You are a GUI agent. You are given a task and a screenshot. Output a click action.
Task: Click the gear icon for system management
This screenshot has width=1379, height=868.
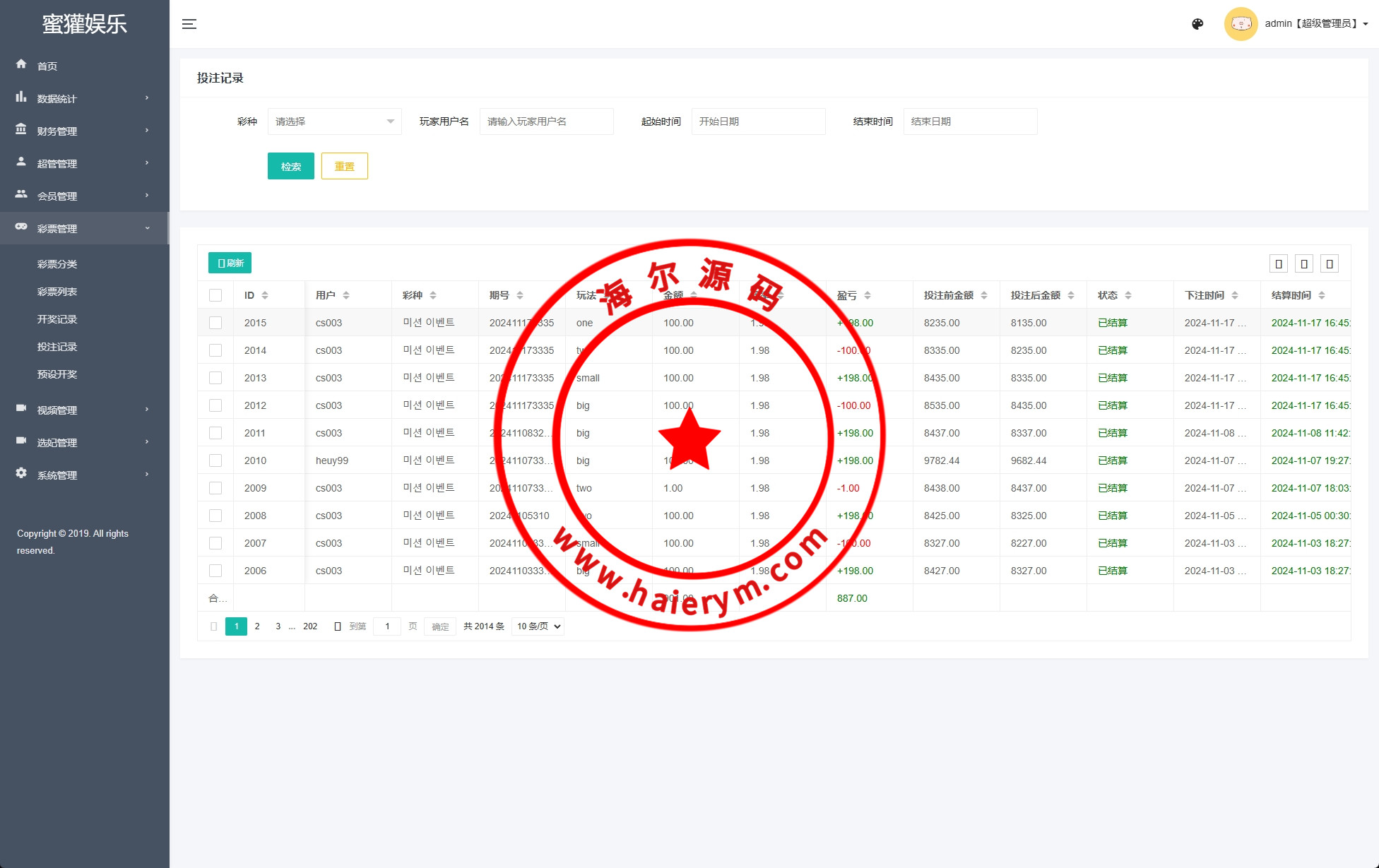point(21,473)
